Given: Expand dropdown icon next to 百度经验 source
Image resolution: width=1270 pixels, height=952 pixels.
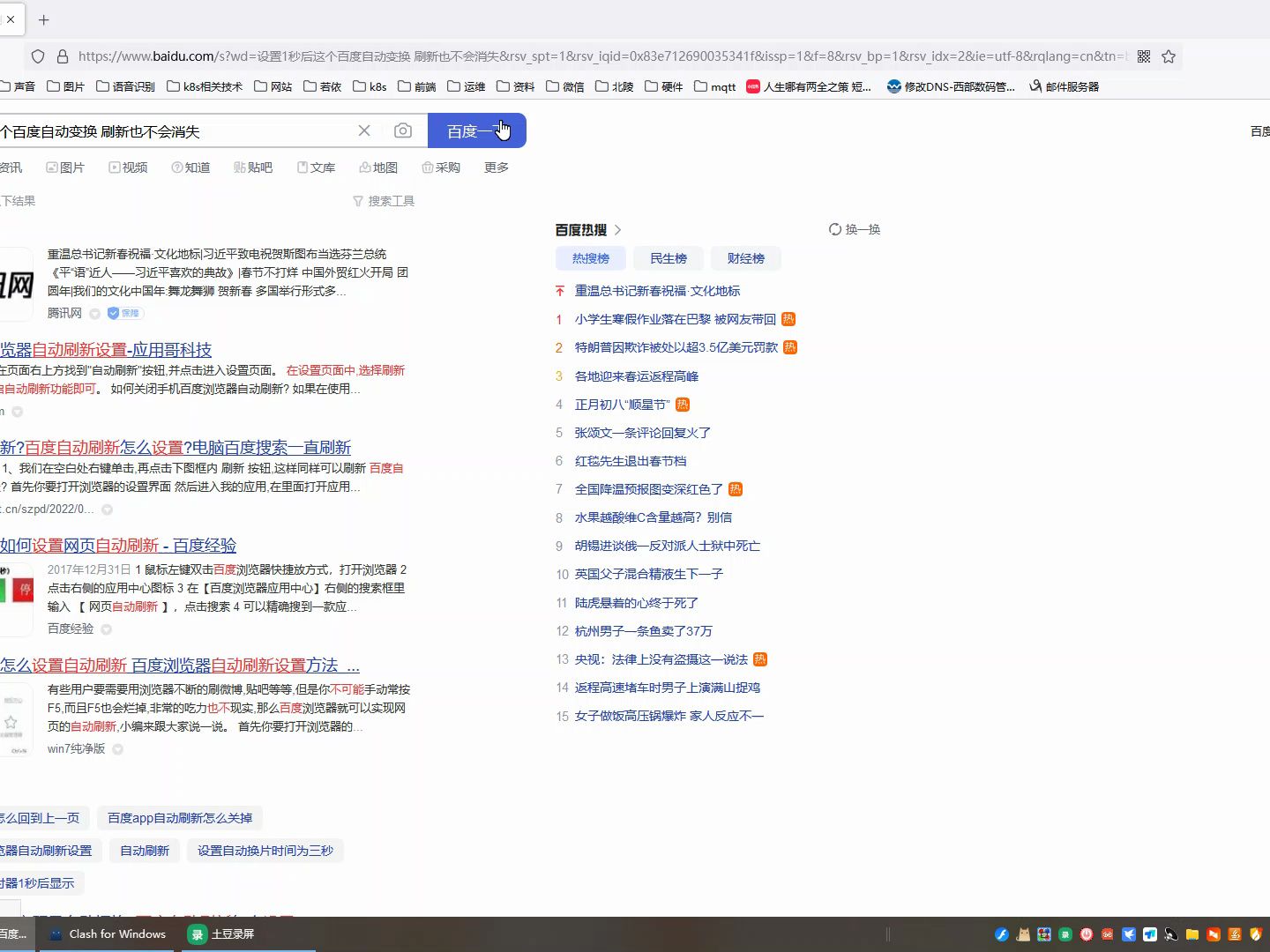Looking at the screenshot, I should click(x=107, y=629).
